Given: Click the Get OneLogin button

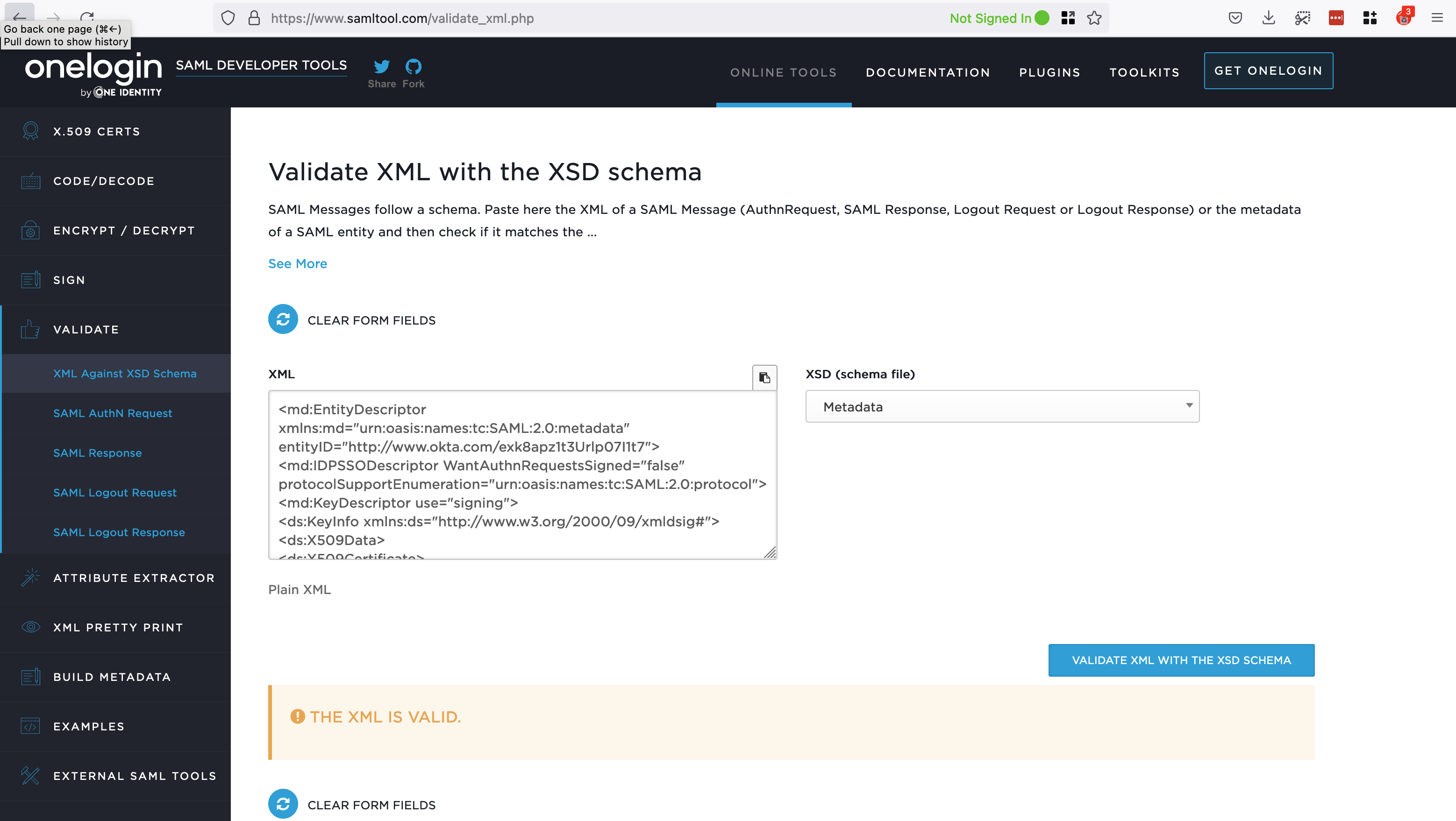Looking at the screenshot, I should (x=1268, y=71).
